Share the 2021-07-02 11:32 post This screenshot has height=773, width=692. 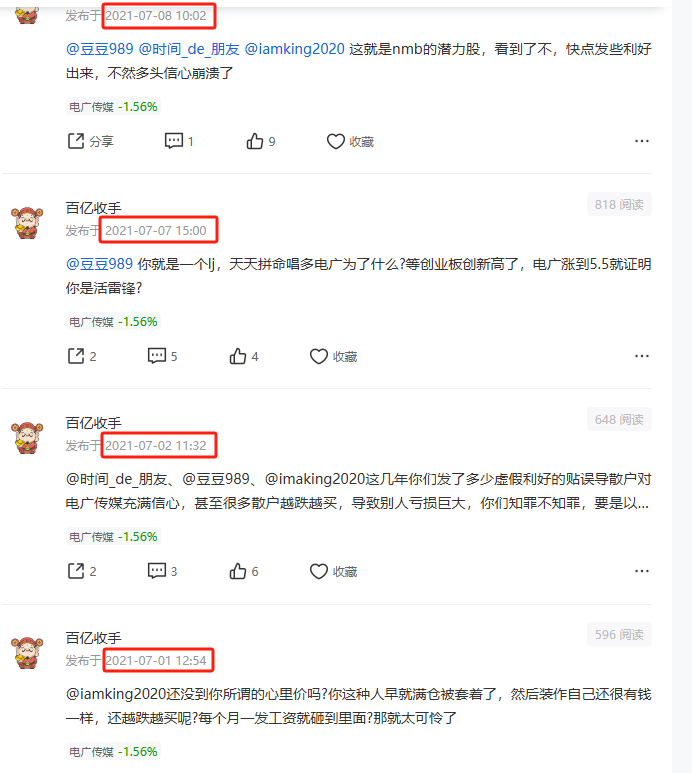tap(82, 571)
